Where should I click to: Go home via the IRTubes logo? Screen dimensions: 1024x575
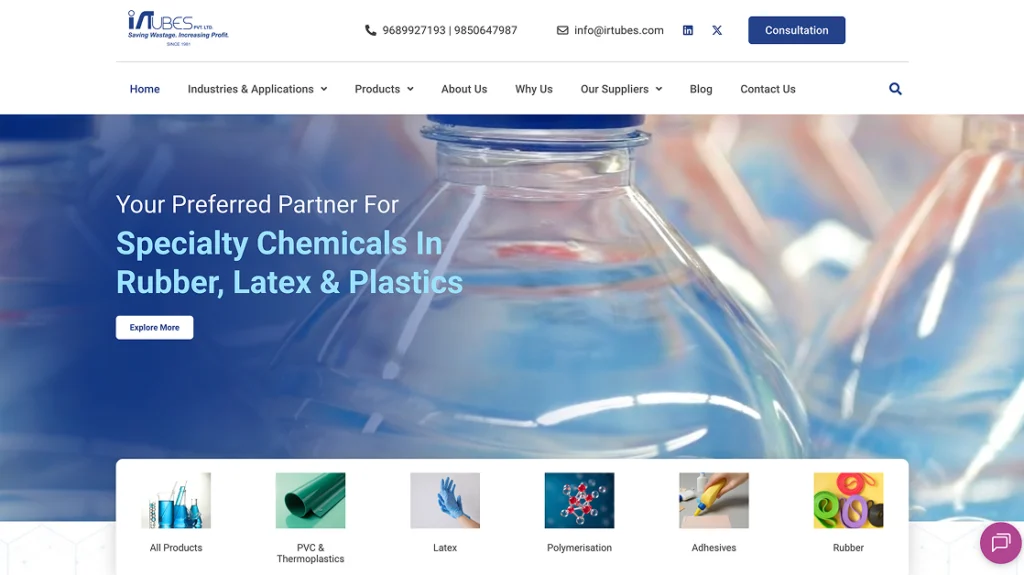[x=178, y=28]
